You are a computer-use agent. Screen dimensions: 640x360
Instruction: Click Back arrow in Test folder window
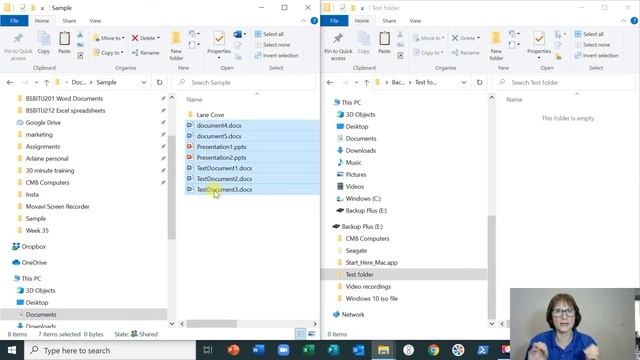click(x=330, y=82)
